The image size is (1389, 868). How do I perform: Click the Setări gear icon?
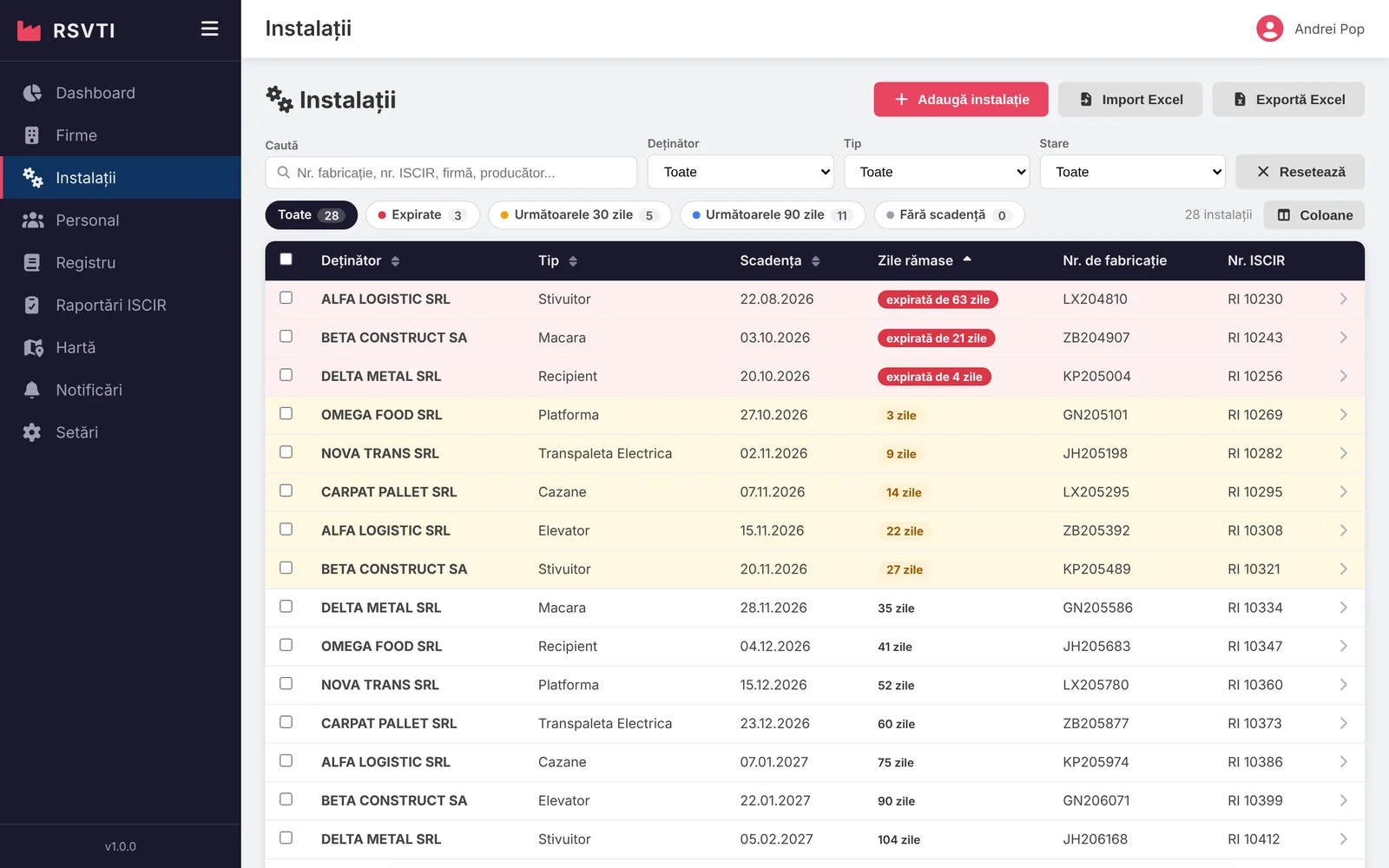tap(32, 432)
